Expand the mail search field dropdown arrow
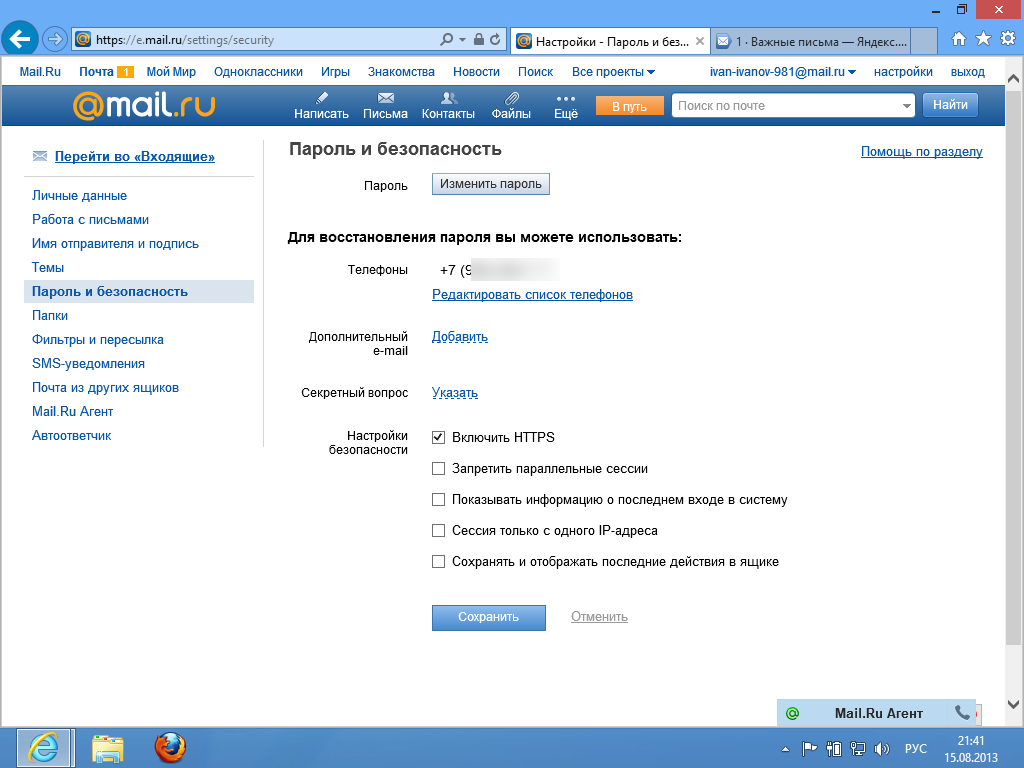Image resolution: width=1024 pixels, height=768 pixels. (x=907, y=106)
